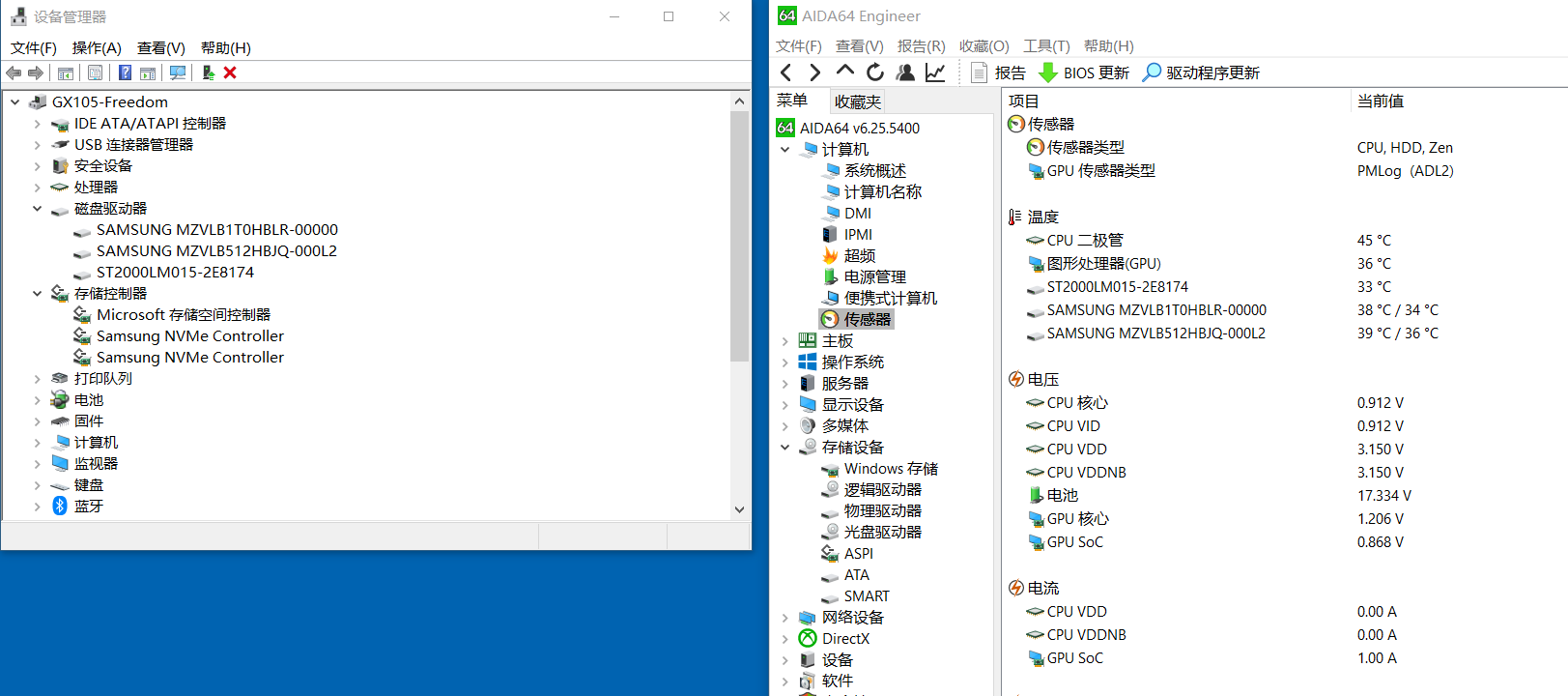
Task: Uninstall device with red X icon
Action: (x=230, y=72)
